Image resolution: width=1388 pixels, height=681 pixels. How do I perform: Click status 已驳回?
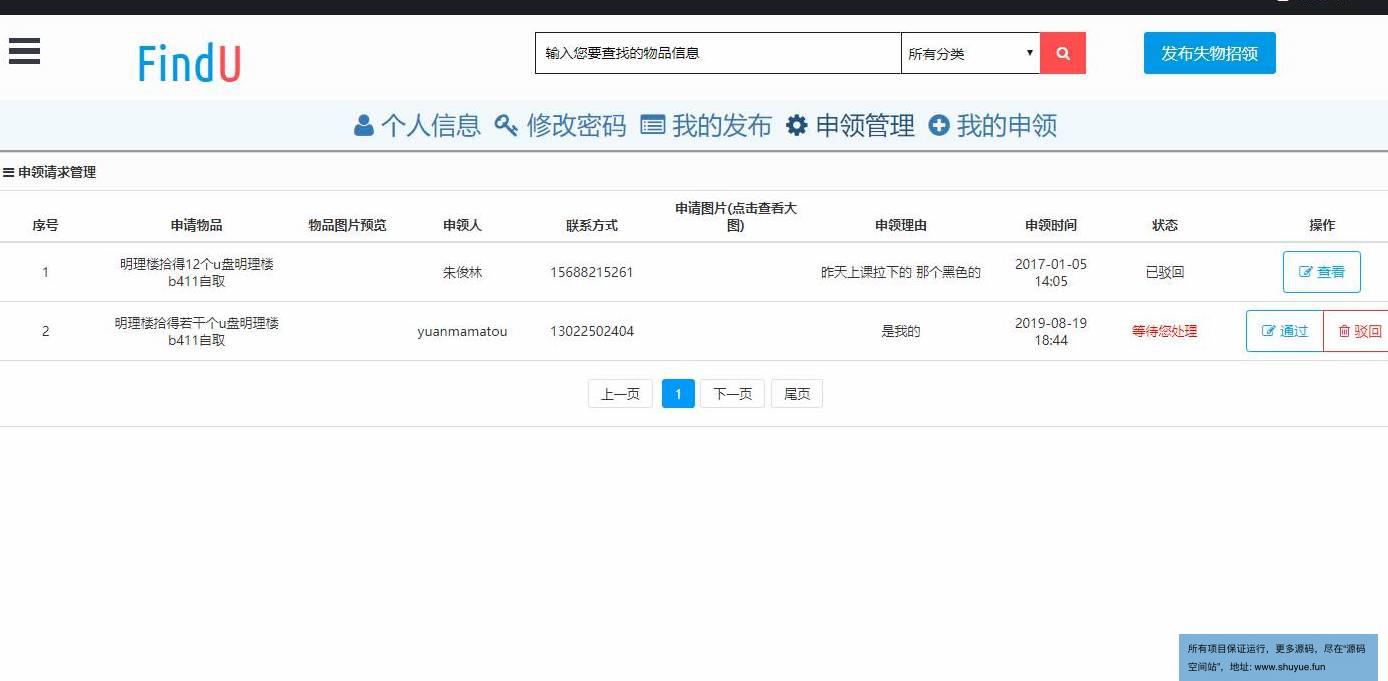(x=1165, y=272)
